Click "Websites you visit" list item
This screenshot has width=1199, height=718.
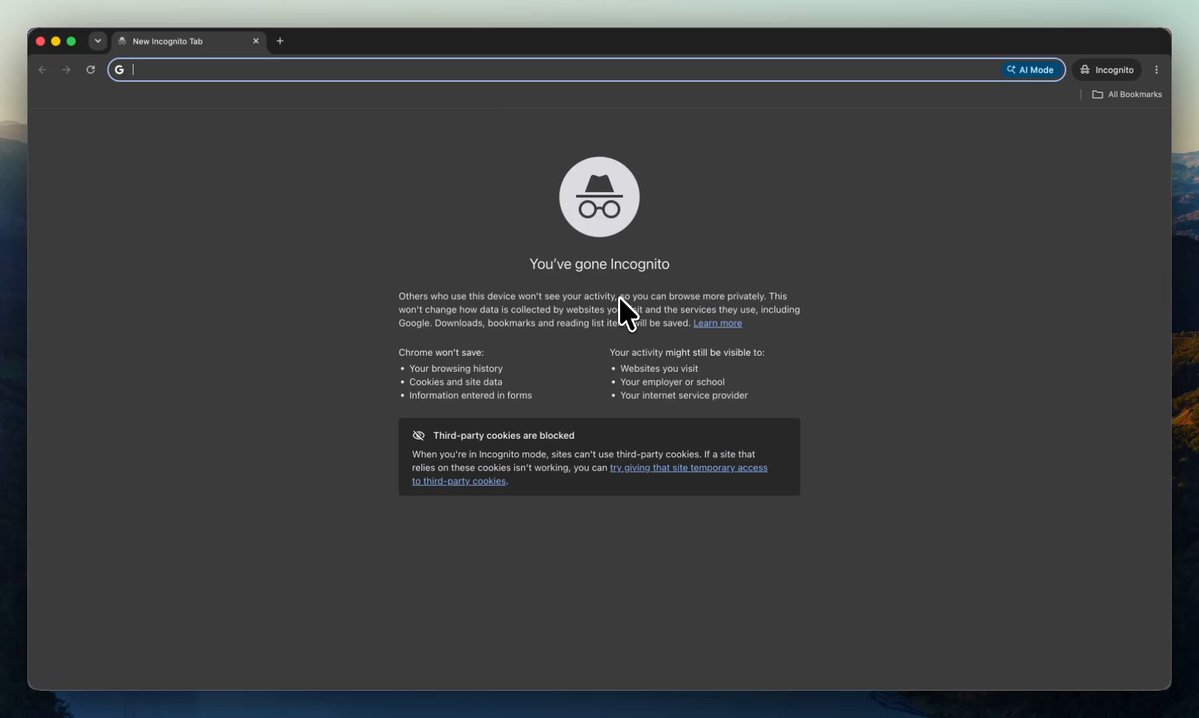coord(659,369)
